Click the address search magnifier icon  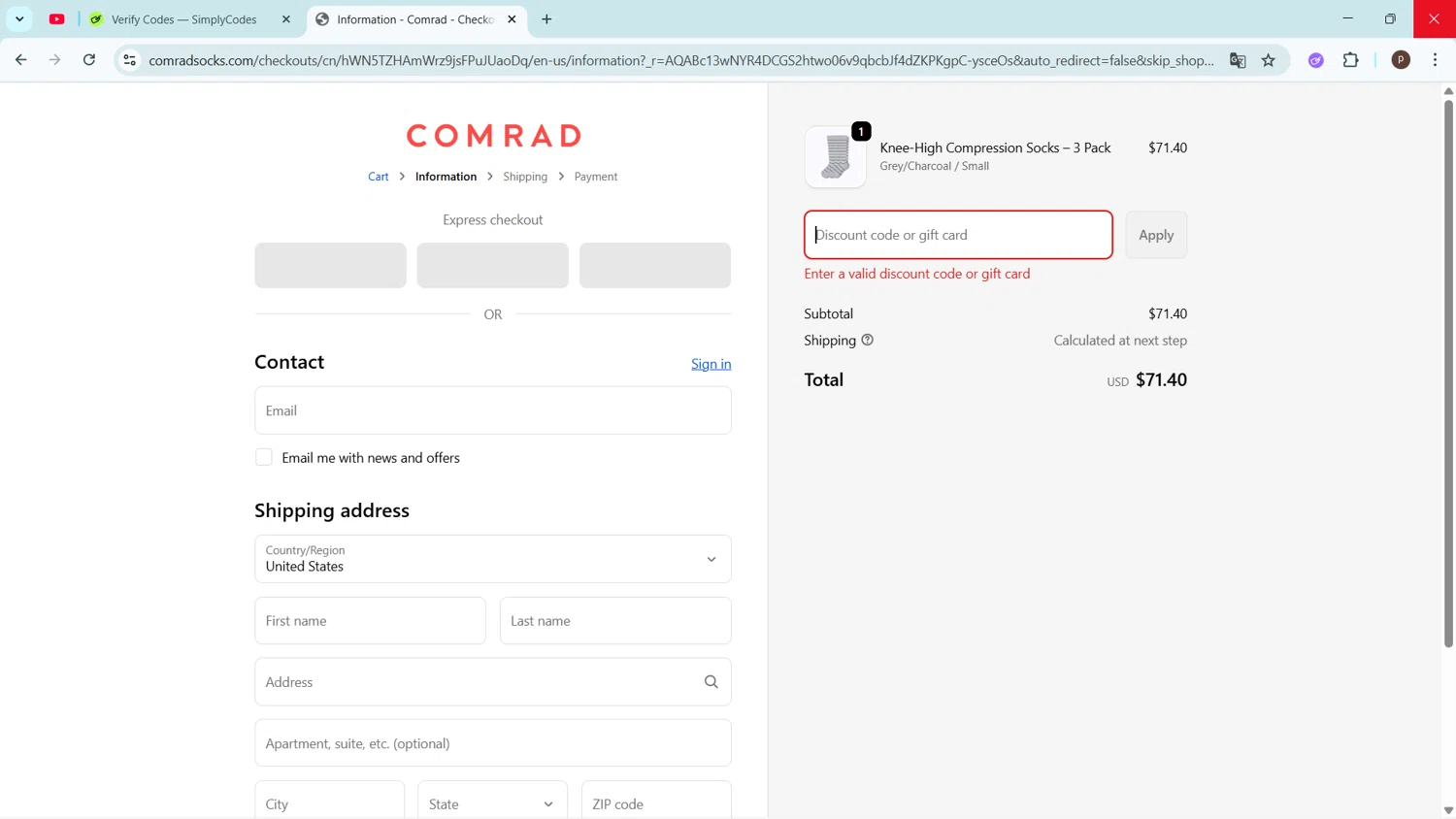point(711,682)
